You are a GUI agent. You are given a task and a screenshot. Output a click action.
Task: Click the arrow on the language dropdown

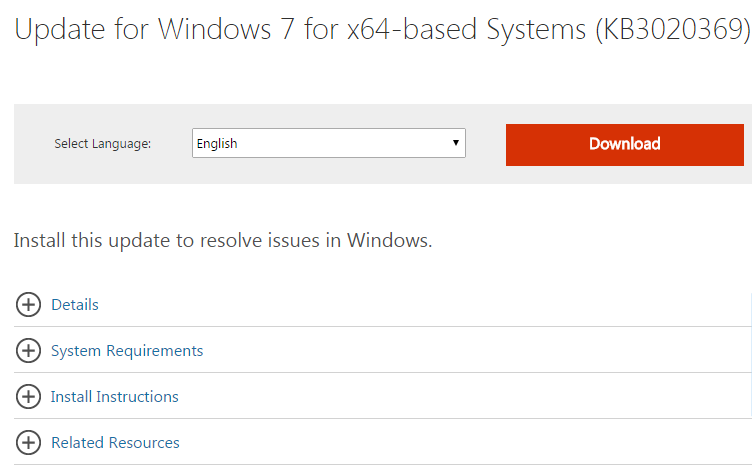[456, 144]
